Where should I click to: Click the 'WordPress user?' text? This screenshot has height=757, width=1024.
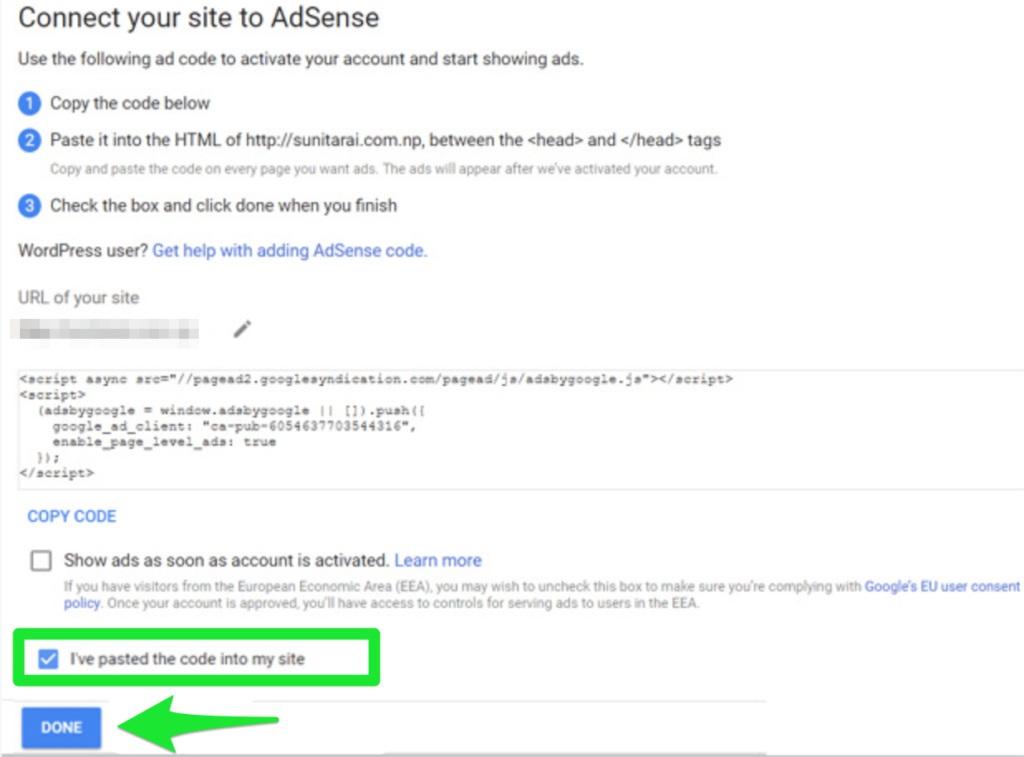pos(83,251)
